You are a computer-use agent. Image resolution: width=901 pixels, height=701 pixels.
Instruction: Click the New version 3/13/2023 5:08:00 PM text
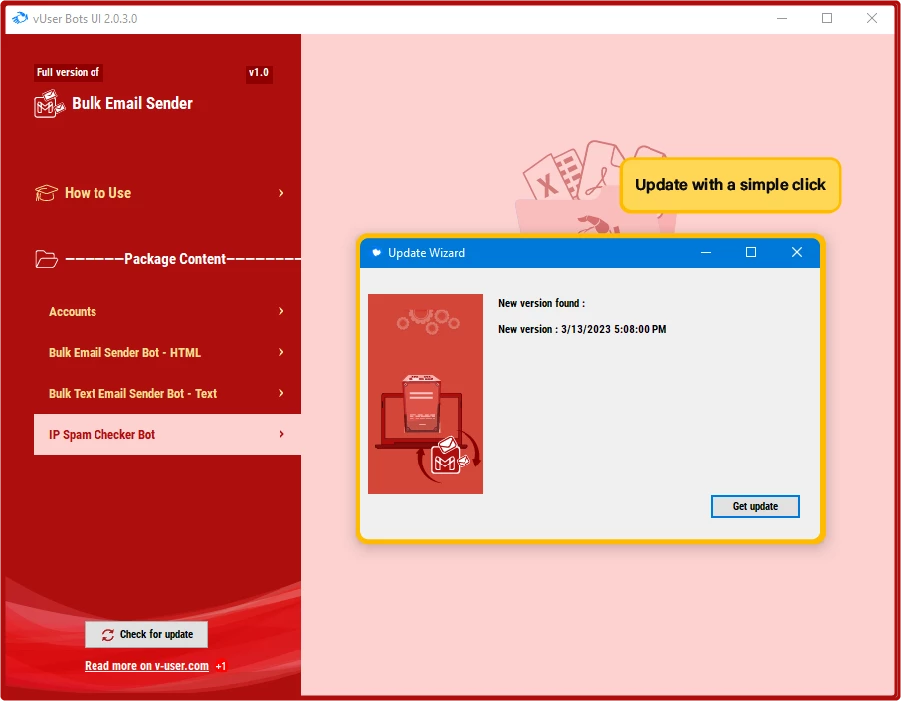coord(582,329)
